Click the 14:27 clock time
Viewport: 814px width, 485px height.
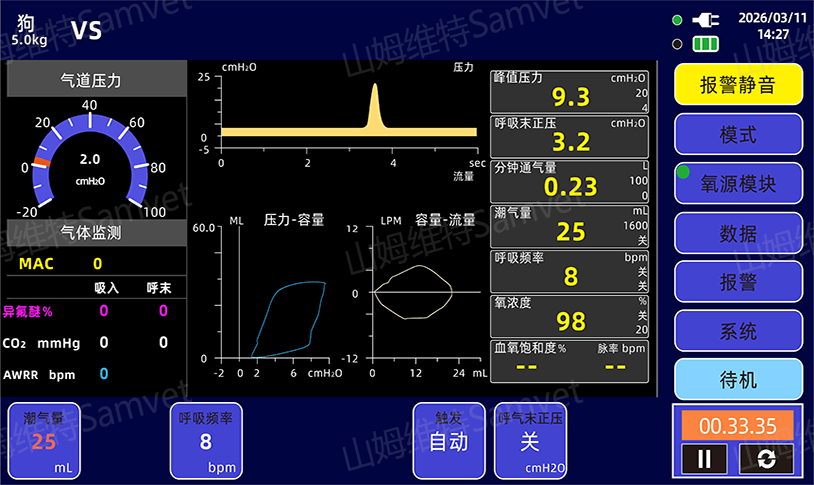pos(773,34)
